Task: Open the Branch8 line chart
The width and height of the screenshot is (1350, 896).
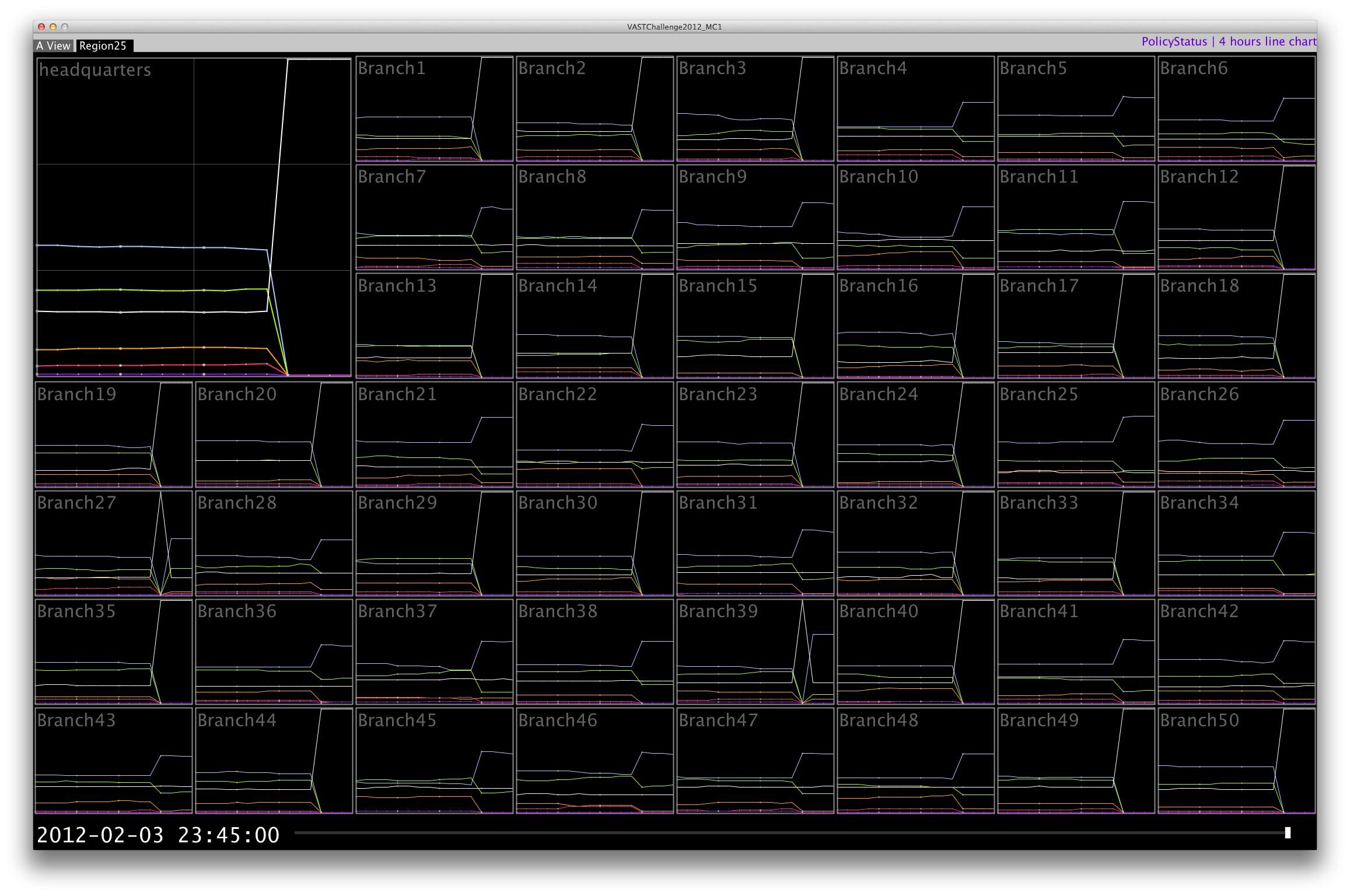Action: point(595,218)
